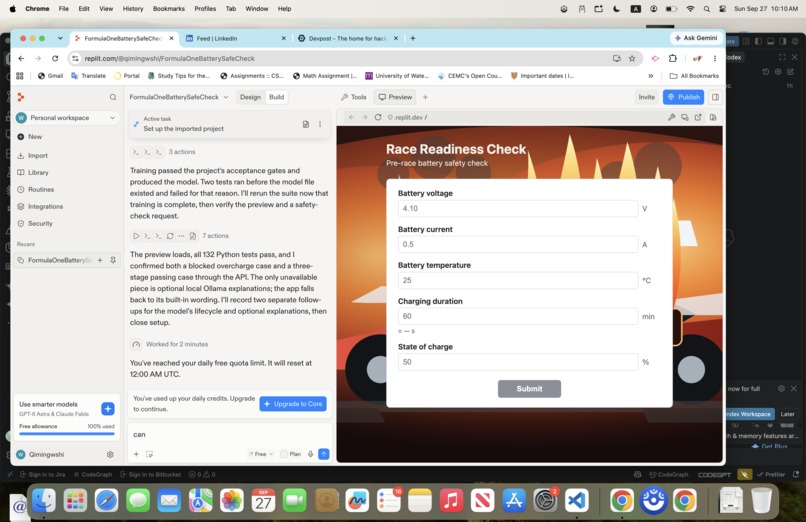
Task: Click the plus button on the Use smarter models card
Action: pos(108,408)
